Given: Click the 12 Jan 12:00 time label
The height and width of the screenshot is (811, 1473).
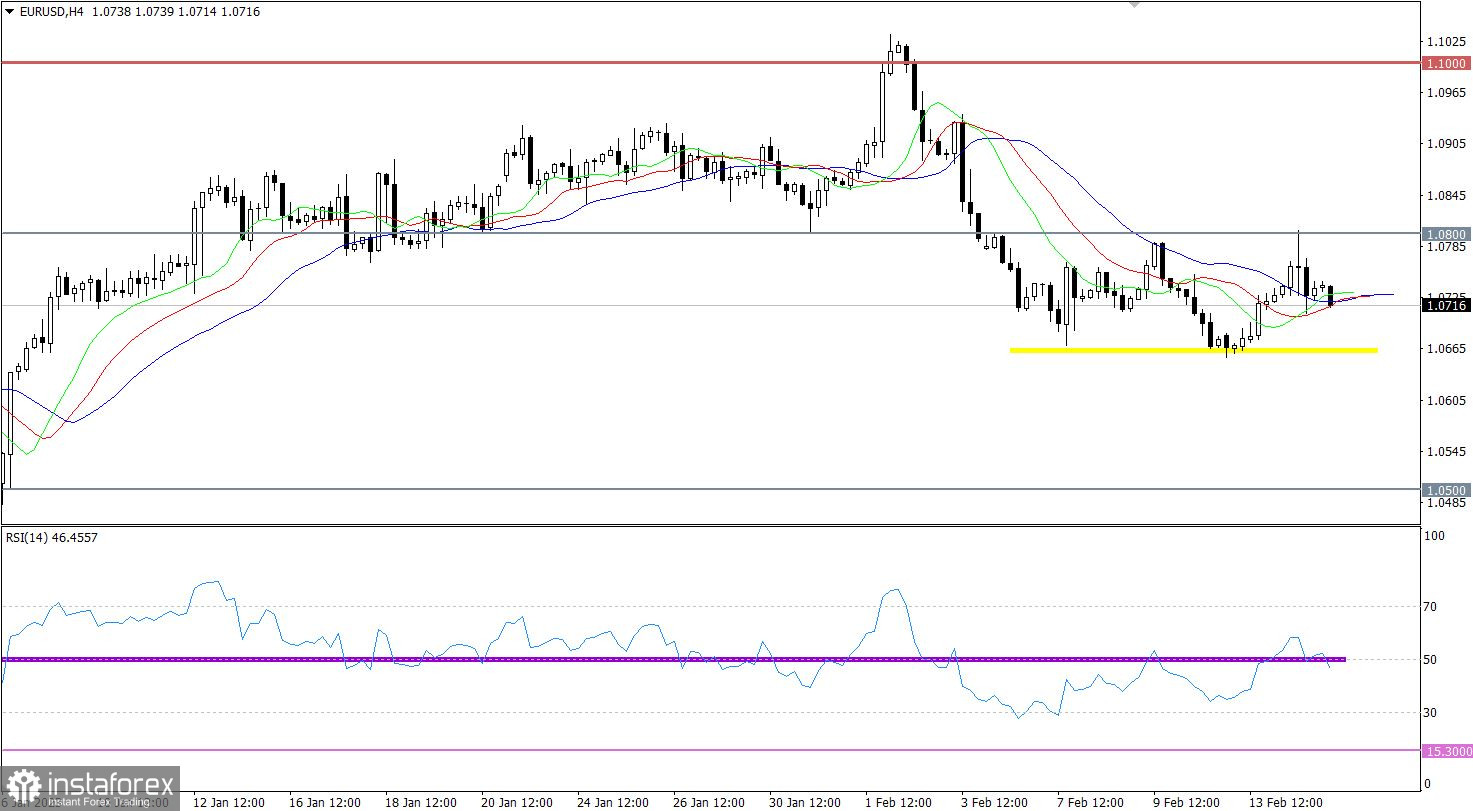Looking at the screenshot, I should pos(228,803).
